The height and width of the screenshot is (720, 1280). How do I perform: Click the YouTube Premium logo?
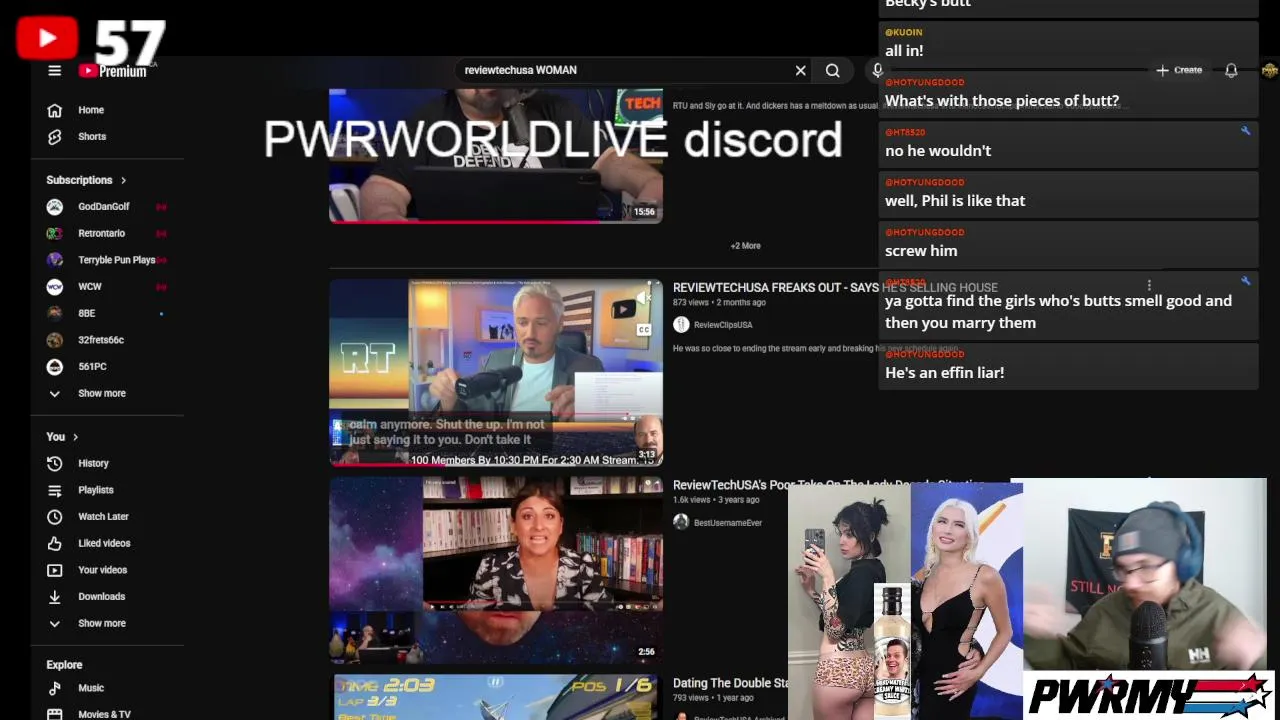click(x=113, y=71)
